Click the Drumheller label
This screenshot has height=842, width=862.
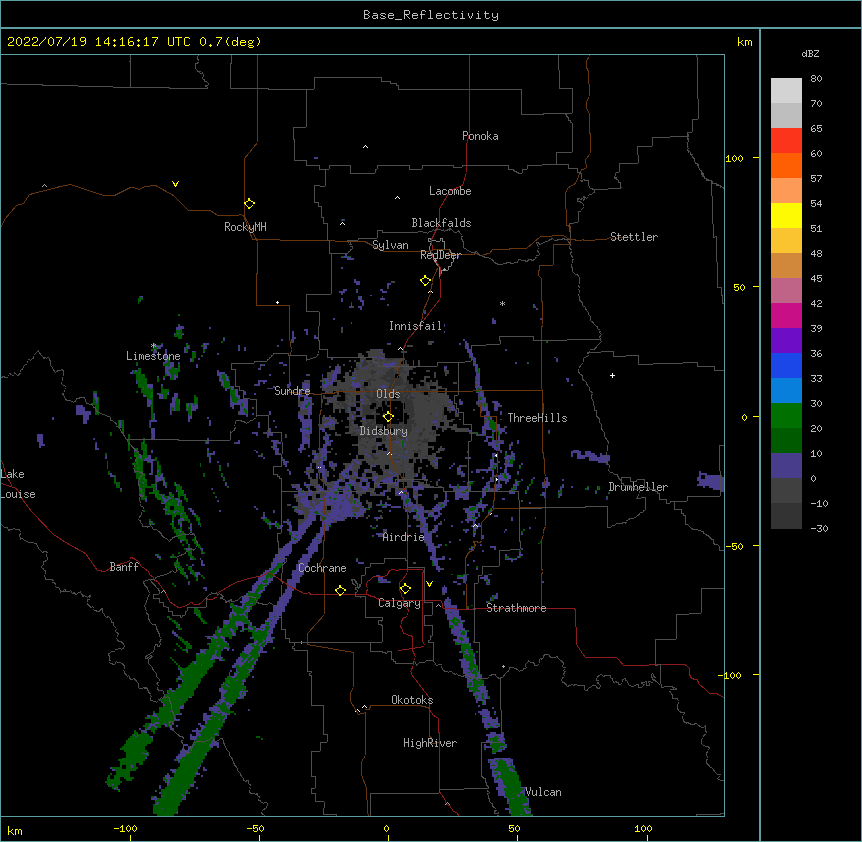tap(638, 487)
